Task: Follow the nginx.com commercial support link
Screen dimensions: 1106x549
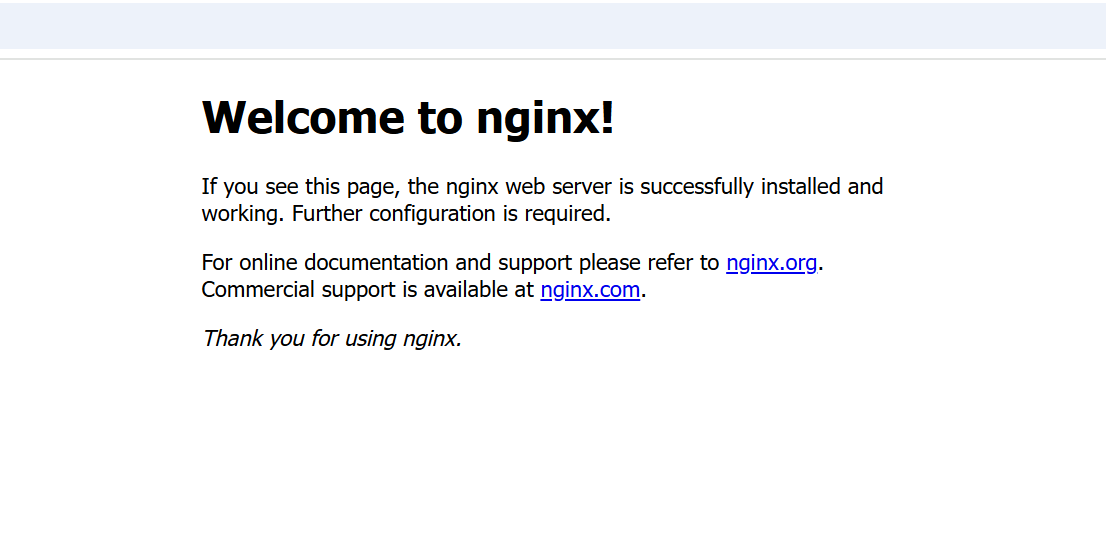Action: pyautogui.click(x=590, y=290)
